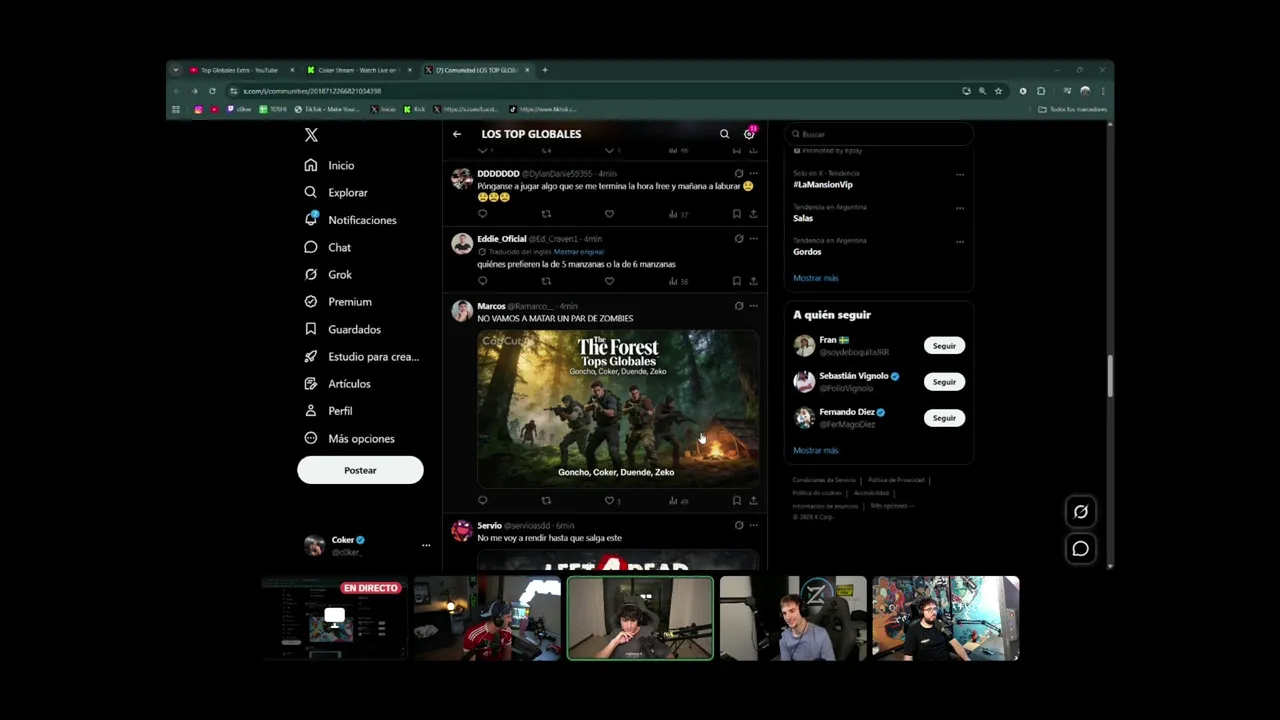Click Mostrar más under trends
1280x720 pixels.
coord(816,278)
